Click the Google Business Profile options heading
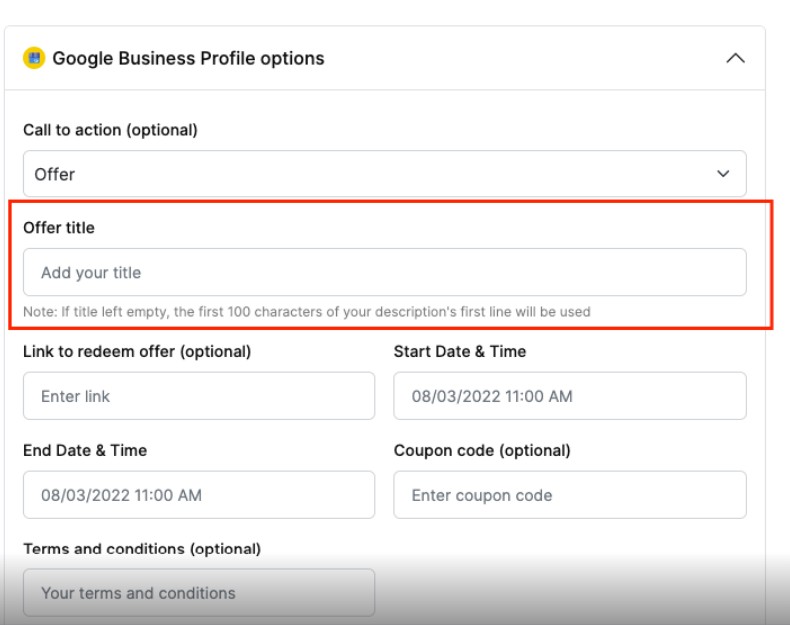Viewport: 790px width, 625px height. (x=188, y=58)
